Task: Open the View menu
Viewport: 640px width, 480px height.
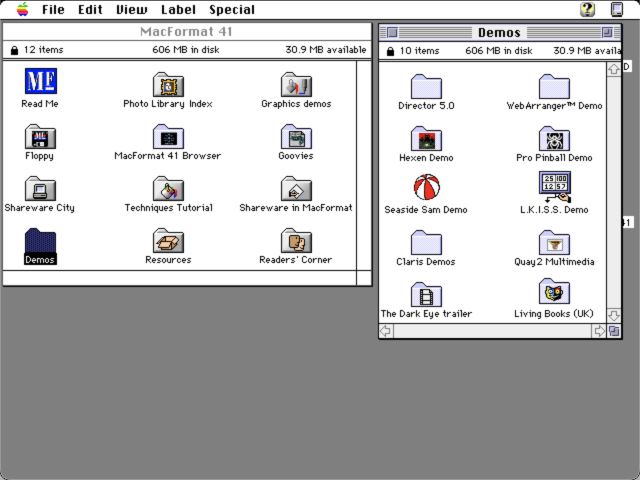Action: [x=131, y=9]
